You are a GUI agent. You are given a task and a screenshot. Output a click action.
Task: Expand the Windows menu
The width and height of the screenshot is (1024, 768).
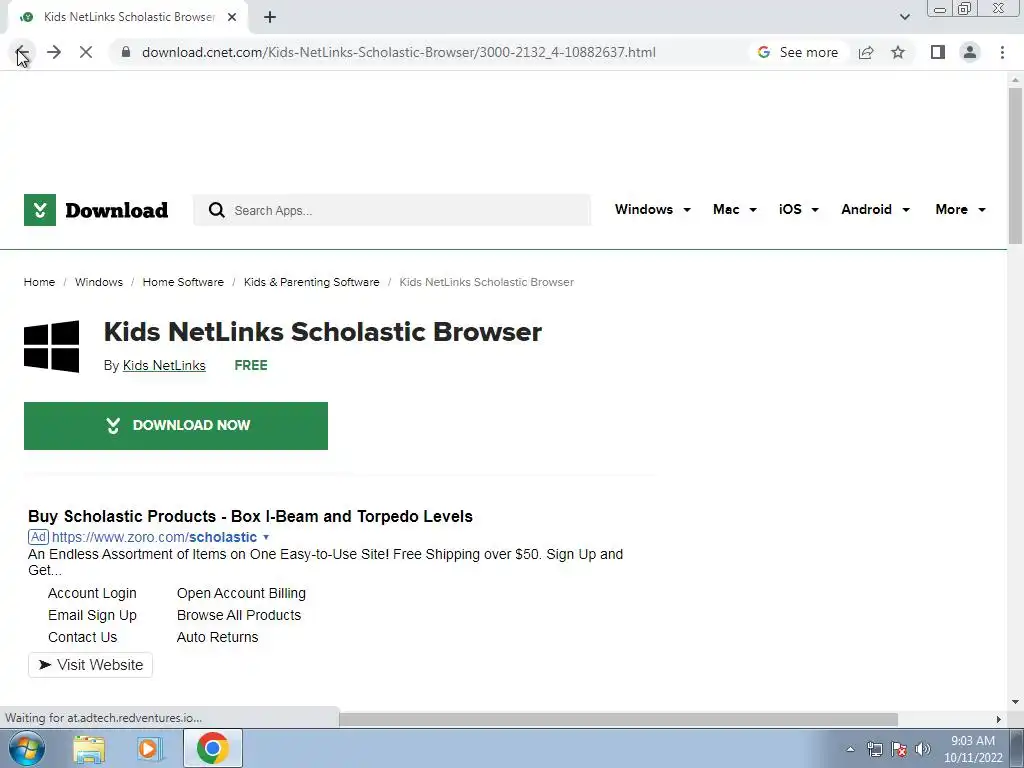(652, 210)
